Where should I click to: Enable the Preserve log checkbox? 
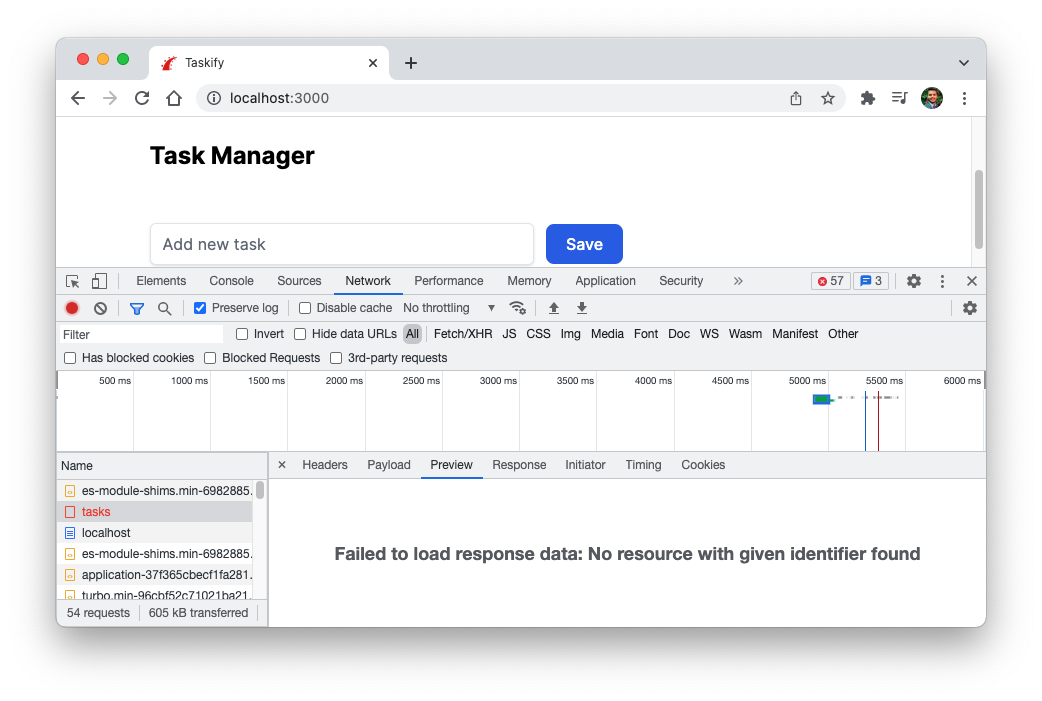pyautogui.click(x=200, y=307)
